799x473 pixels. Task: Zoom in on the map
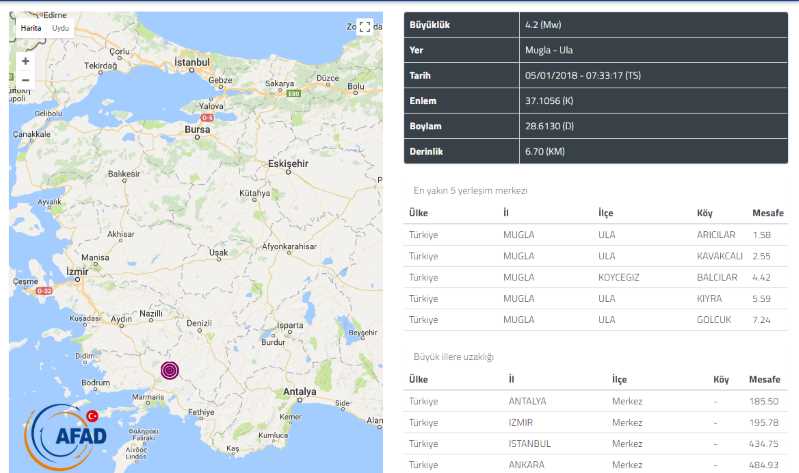pyautogui.click(x=25, y=61)
